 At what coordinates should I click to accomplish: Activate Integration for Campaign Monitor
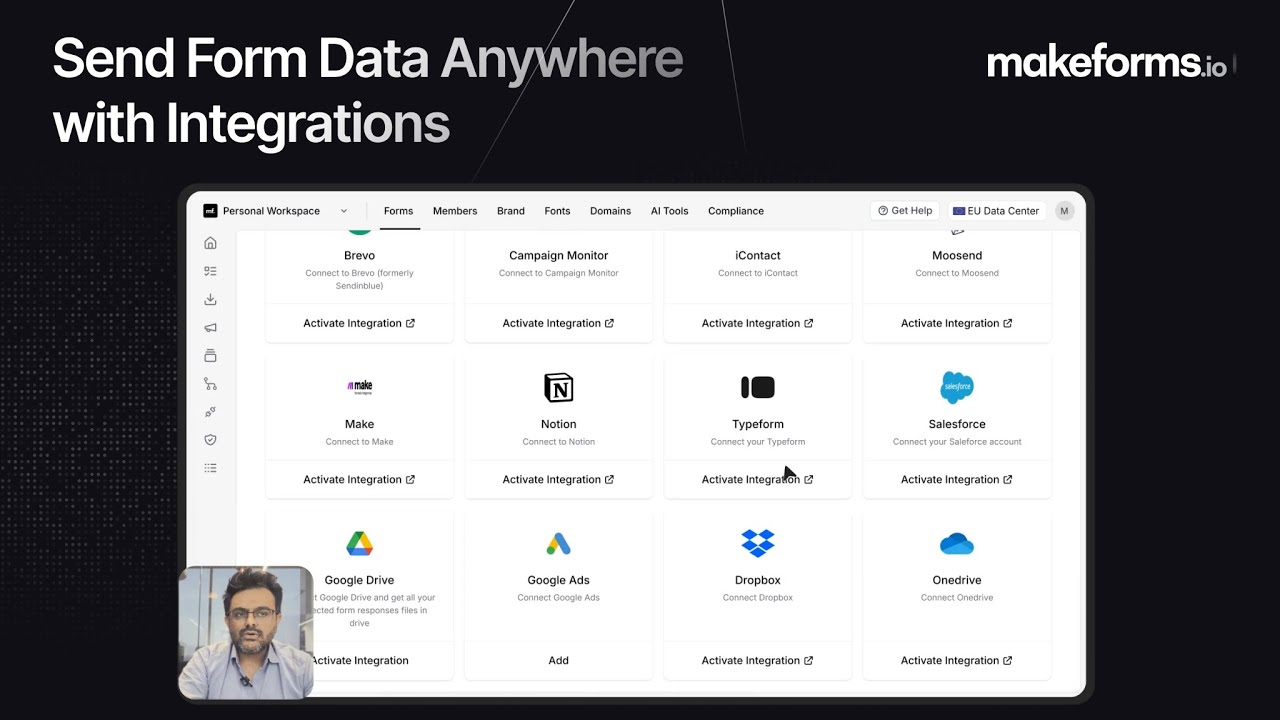558,323
